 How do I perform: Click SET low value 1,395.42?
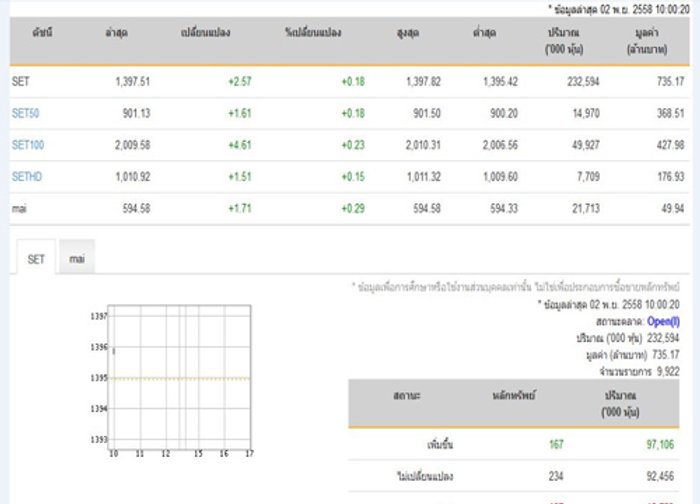pyautogui.click(x=500, y=82)
